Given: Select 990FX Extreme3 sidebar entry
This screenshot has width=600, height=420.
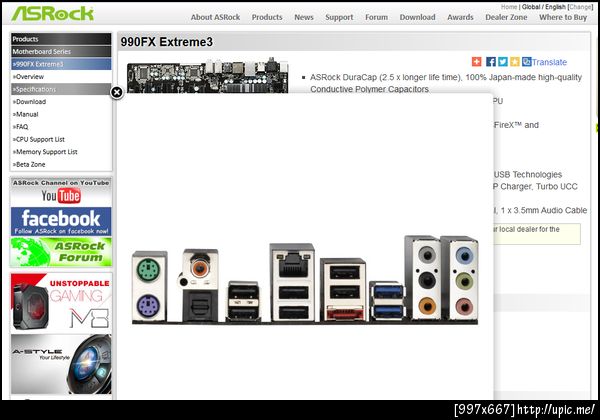Looking at the screenshot, I should 61,64.
